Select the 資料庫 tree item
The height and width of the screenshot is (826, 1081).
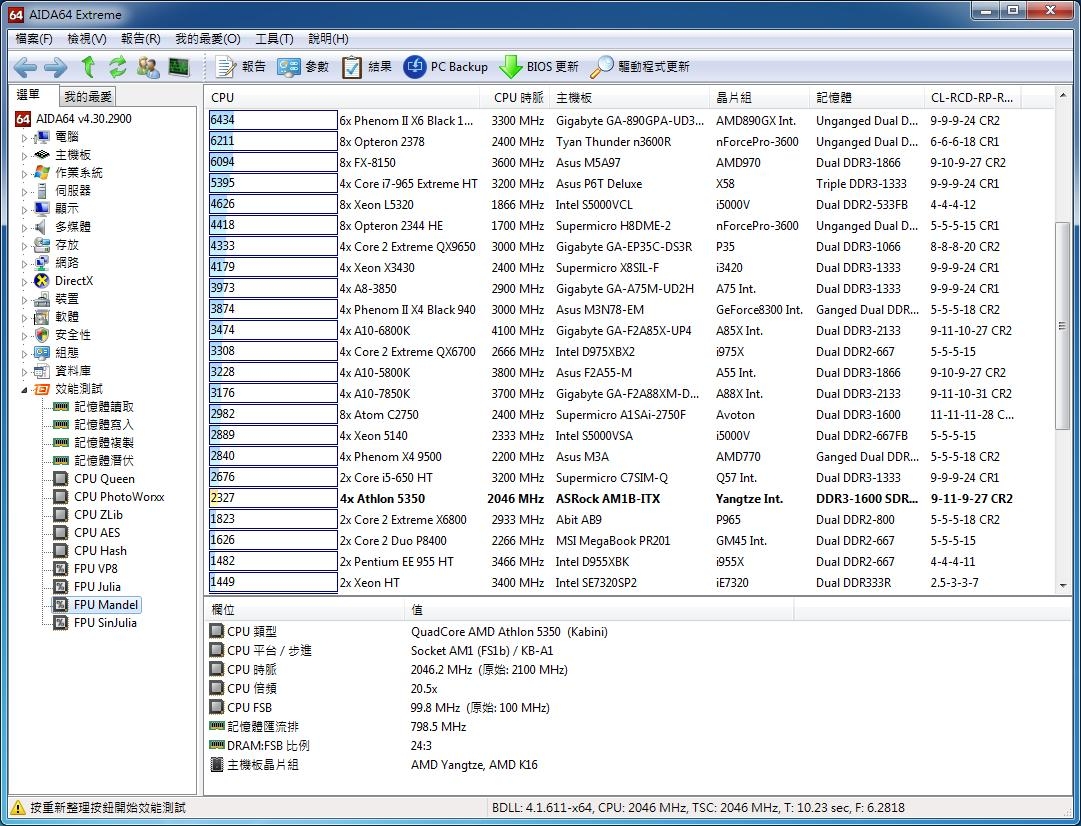tap(73, 370)
